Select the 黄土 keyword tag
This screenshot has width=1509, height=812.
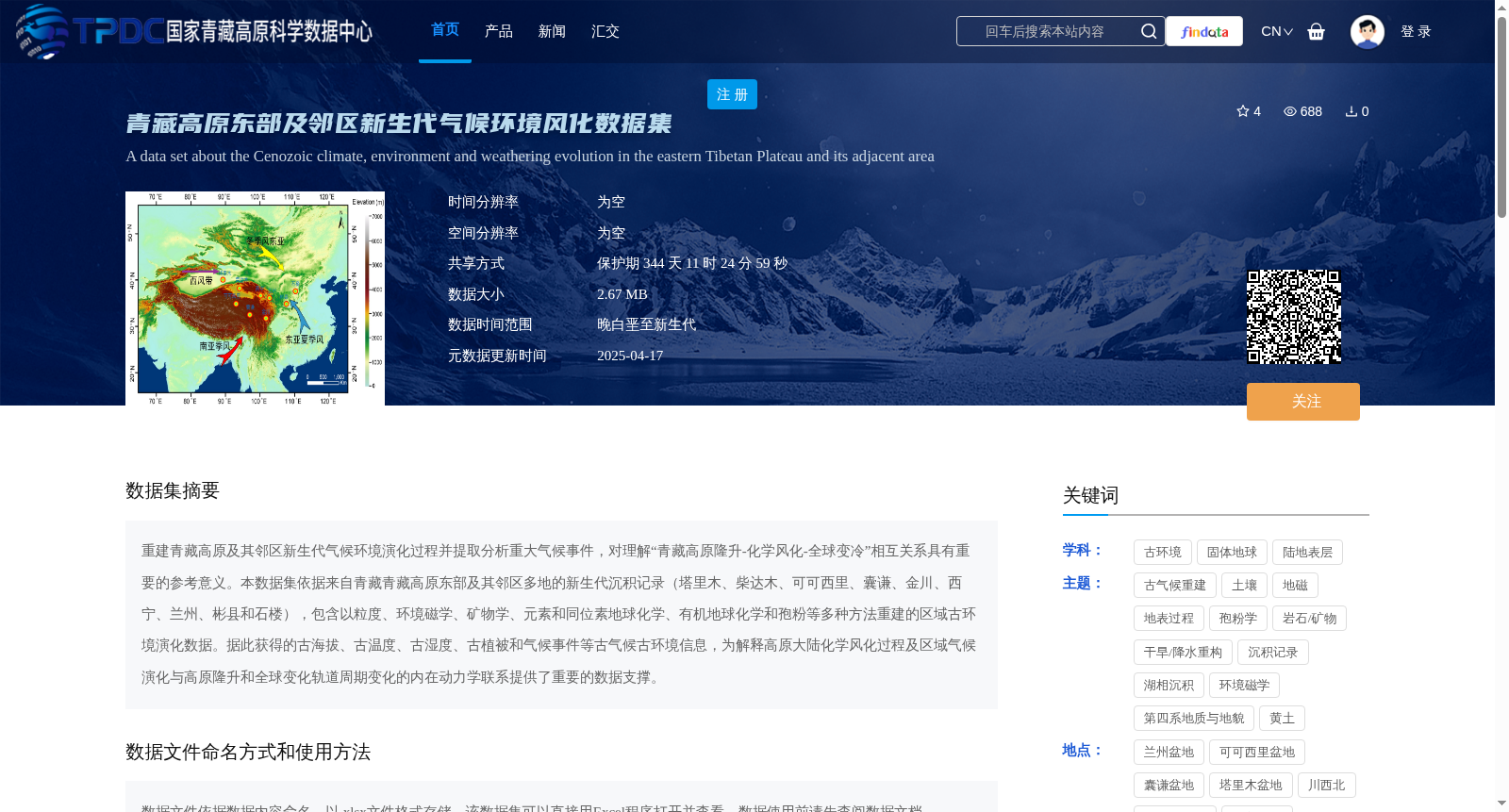tap(1282, 719)
